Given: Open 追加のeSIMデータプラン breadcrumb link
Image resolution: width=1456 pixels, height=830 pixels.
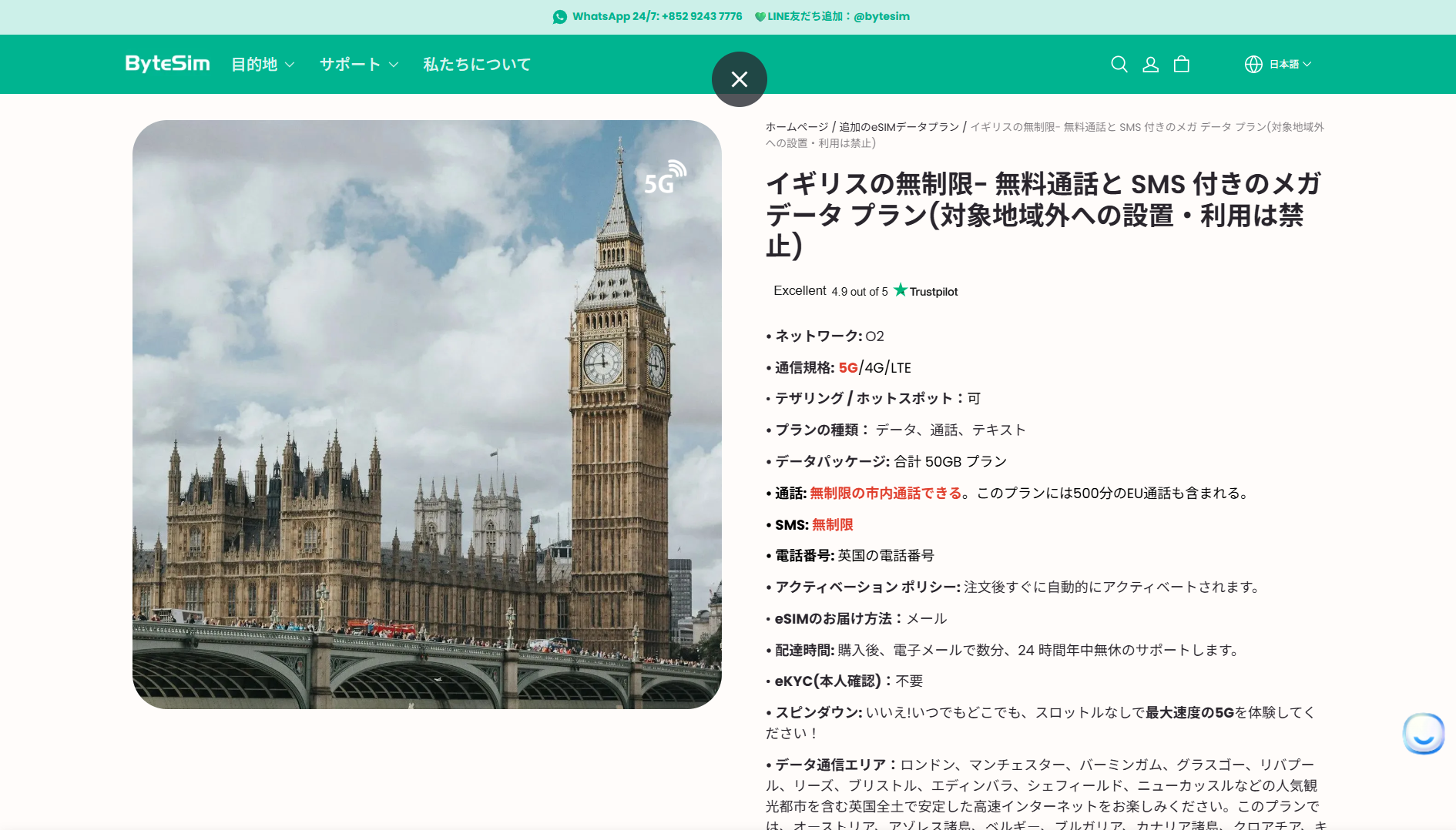Looking at the screenshot, I should point(899,127).
